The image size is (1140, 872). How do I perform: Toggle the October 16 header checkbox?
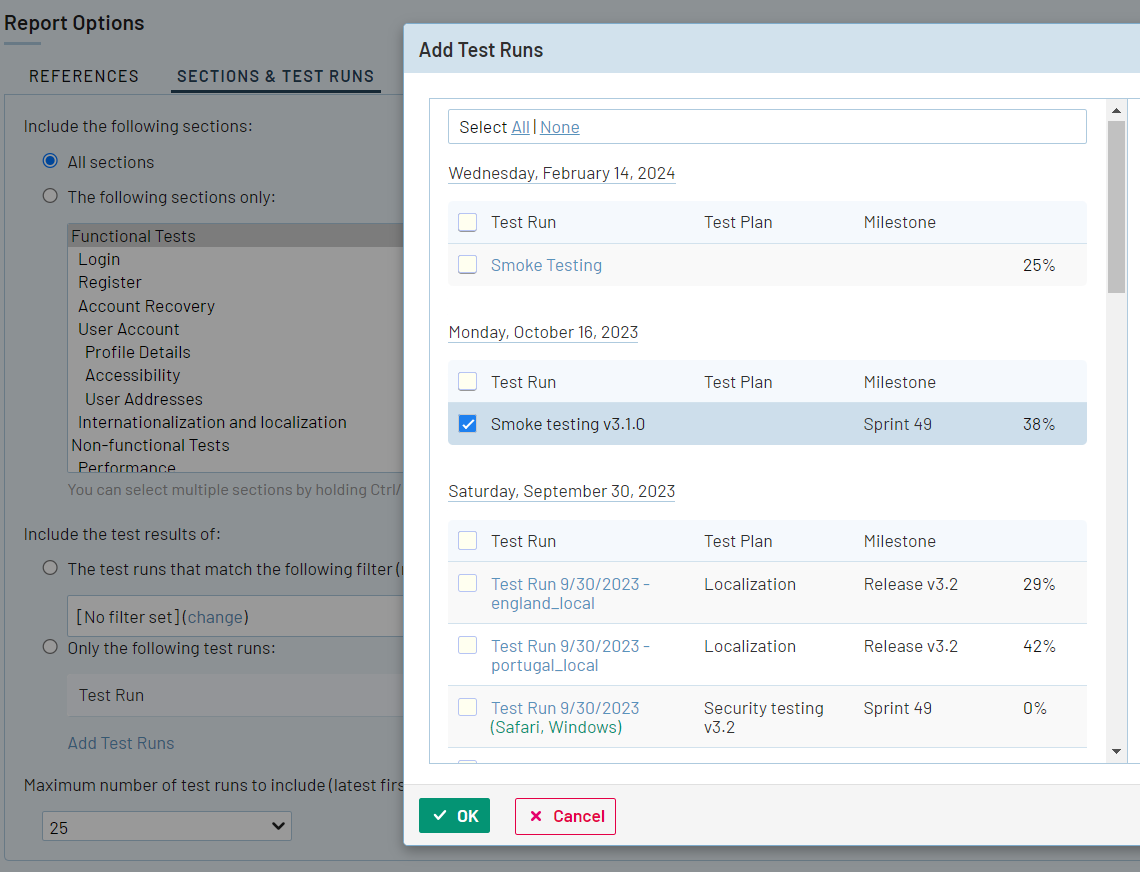[x=467, y=381]
